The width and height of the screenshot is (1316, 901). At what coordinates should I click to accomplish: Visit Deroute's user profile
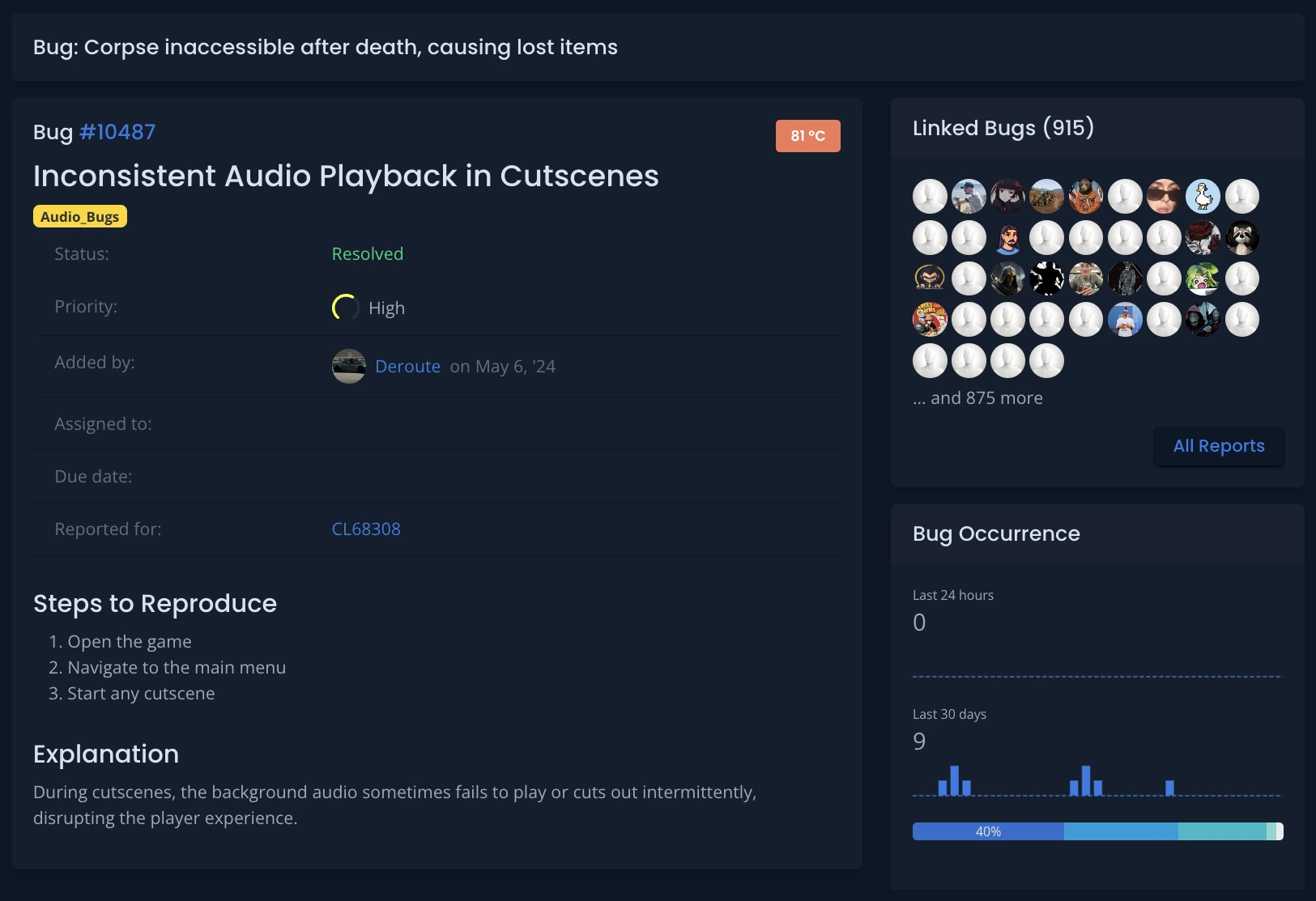pos(407,366)
